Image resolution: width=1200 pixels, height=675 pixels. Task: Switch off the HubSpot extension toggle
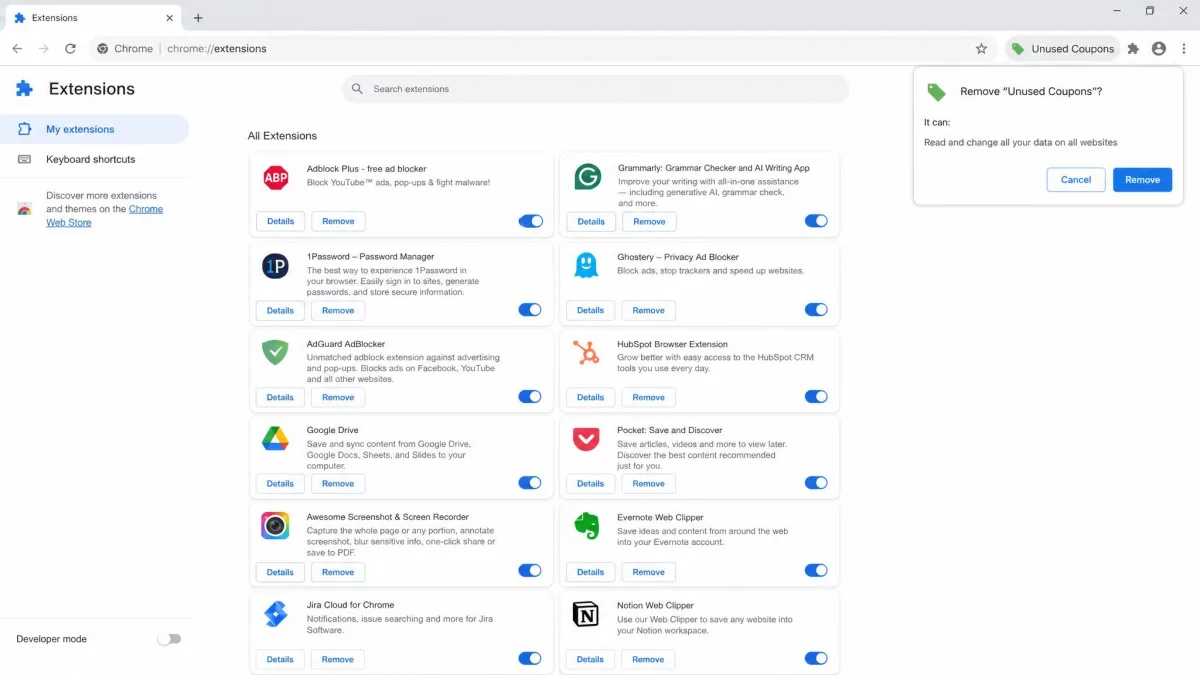point(816,397)
